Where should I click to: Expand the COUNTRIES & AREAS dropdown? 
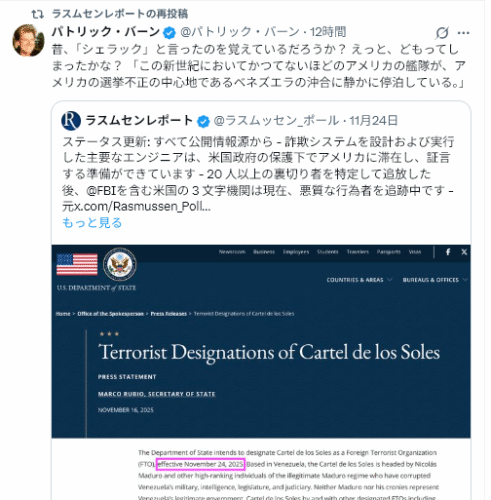[359, 280]
